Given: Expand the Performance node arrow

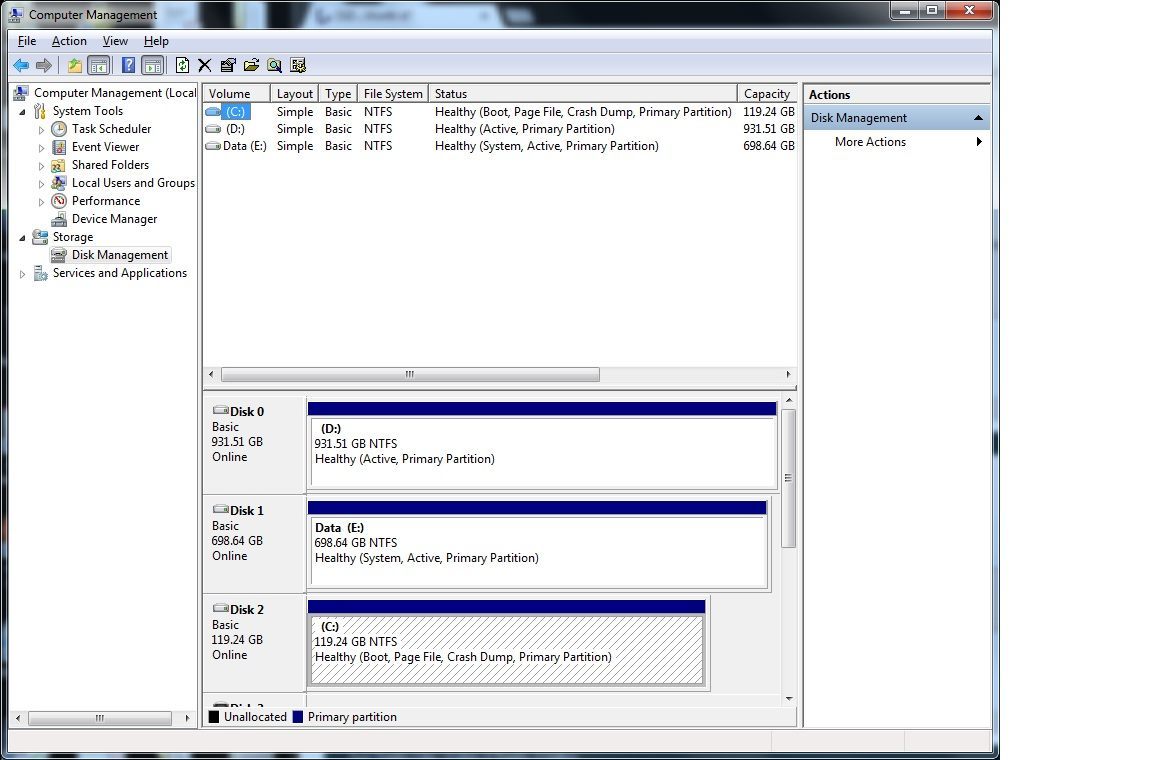Looking at the screenshot, I should pos(41,201).
